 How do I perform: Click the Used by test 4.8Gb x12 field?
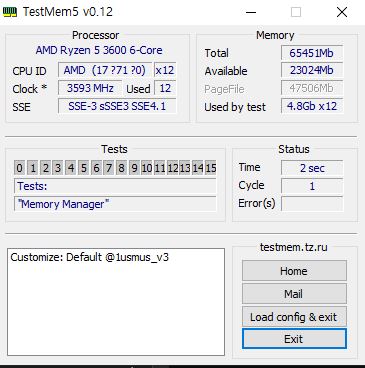click(x=312, y=106)
